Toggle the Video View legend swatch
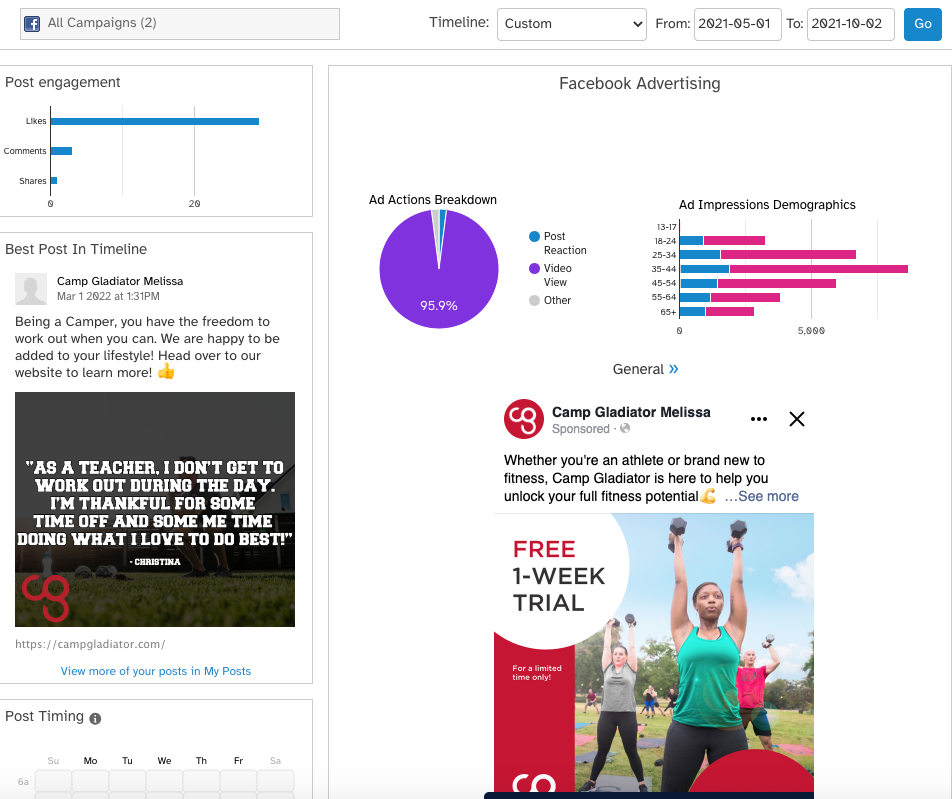952x799 pixels. tap(534, 268)
